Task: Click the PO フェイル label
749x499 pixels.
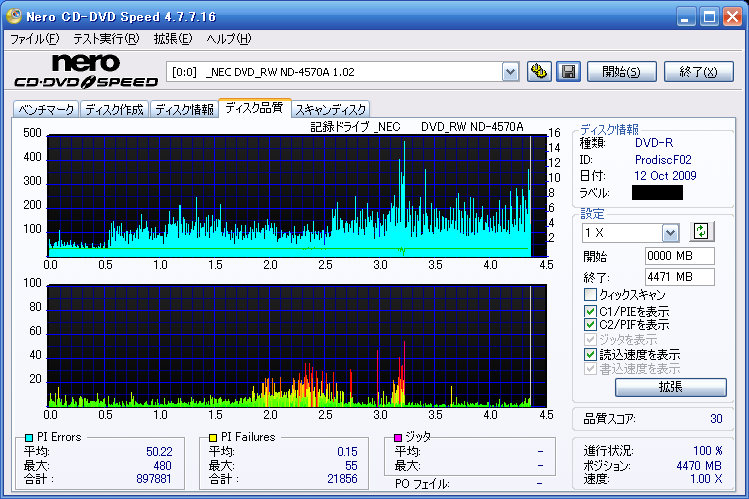Action: point(422,484)
